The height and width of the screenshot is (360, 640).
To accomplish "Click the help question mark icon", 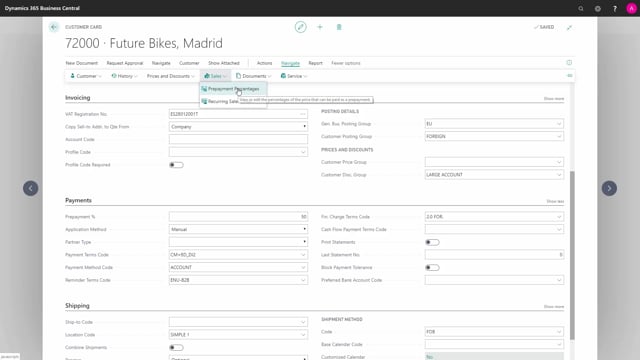I will click(x=615, y=8).
